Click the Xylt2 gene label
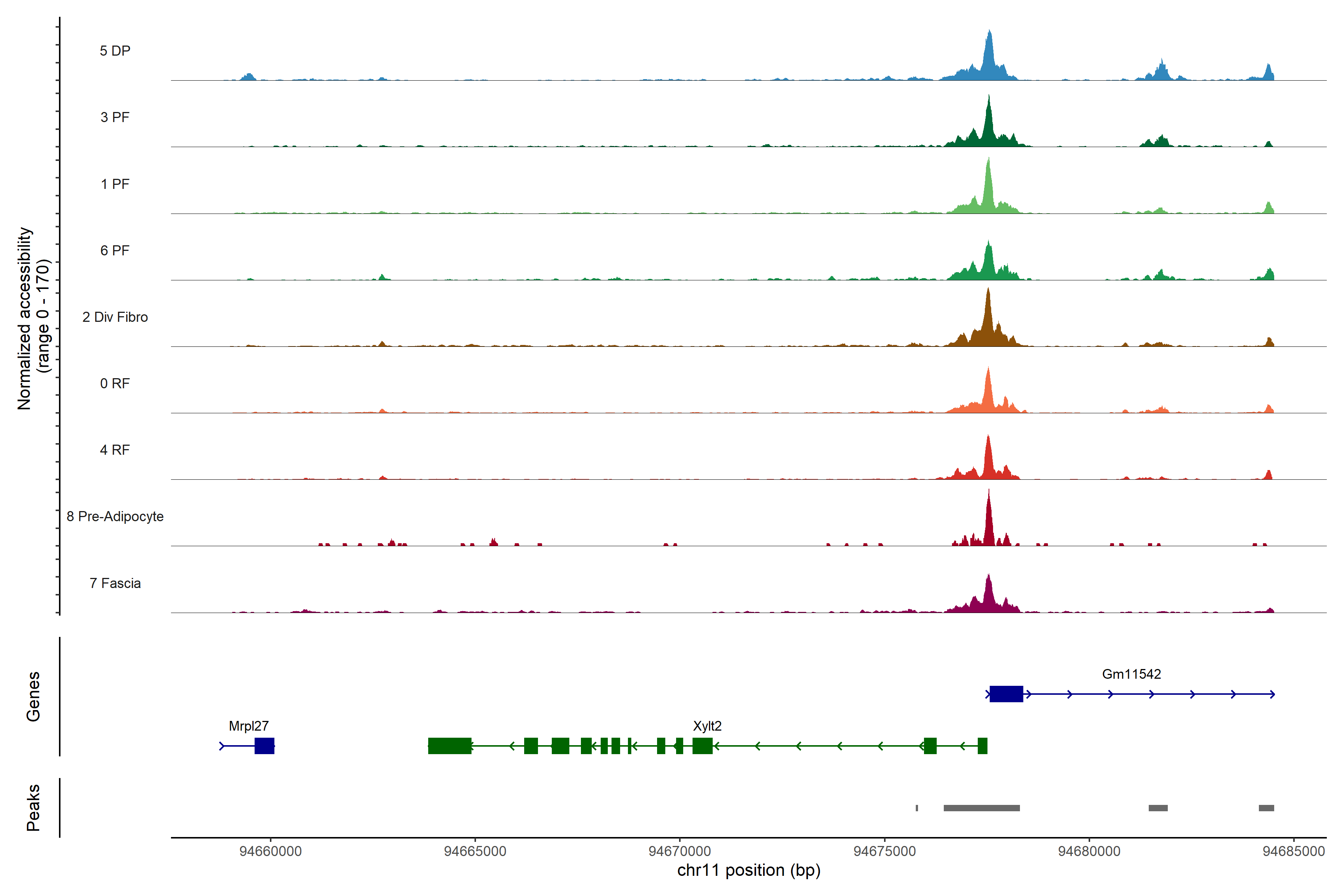 (x=707, y=726)
